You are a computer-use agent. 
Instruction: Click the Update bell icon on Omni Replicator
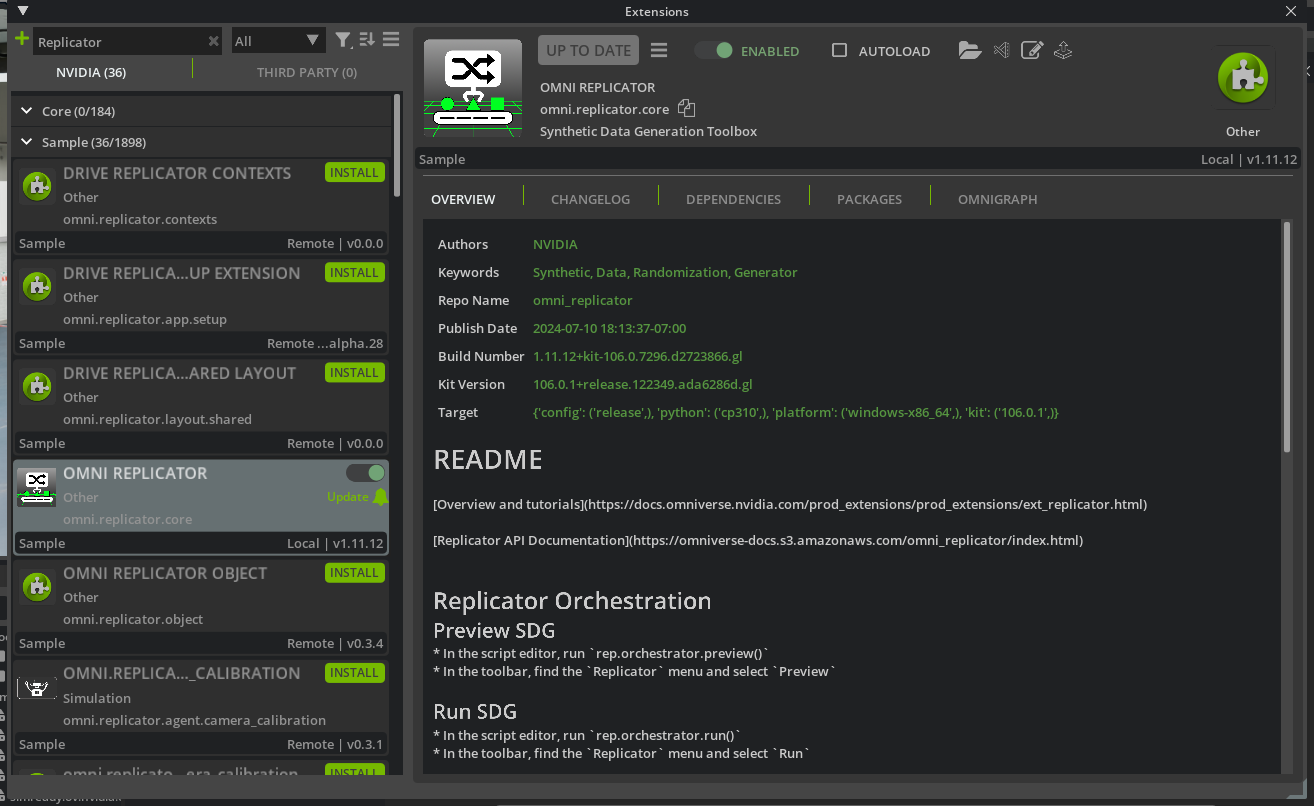380,497
